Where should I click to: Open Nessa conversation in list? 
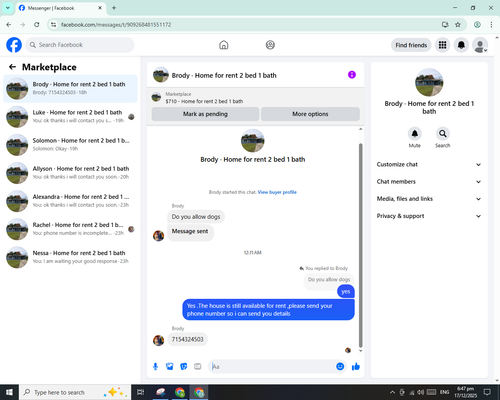(70, 257)
